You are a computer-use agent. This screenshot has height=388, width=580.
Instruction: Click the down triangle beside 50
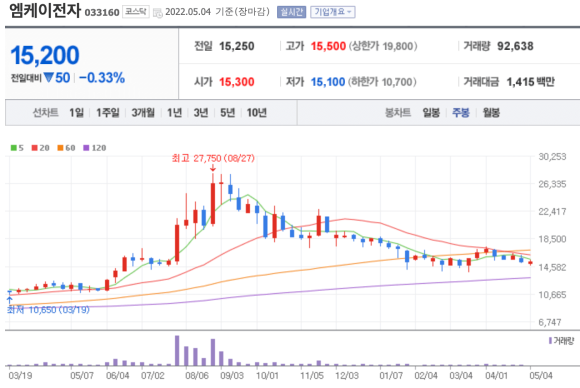pos(48,77)
